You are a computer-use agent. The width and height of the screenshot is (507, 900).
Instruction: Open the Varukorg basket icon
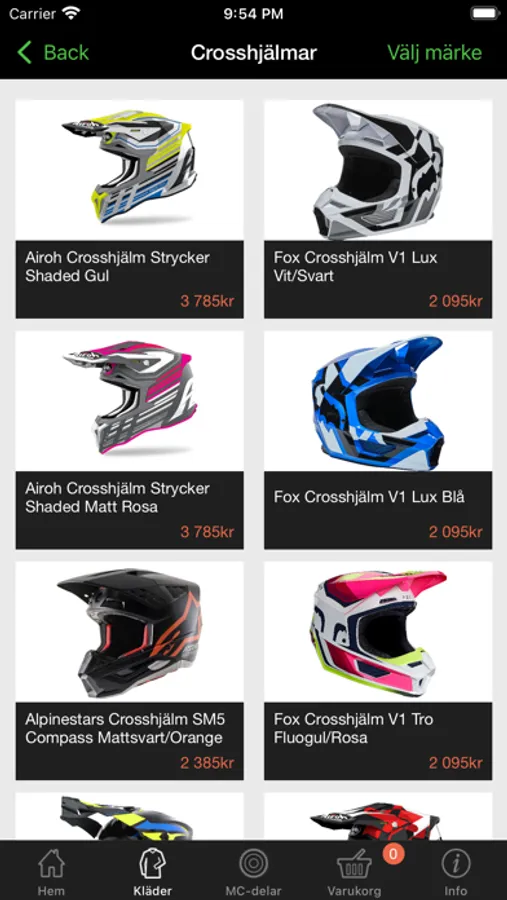click(x=354, y=864)
